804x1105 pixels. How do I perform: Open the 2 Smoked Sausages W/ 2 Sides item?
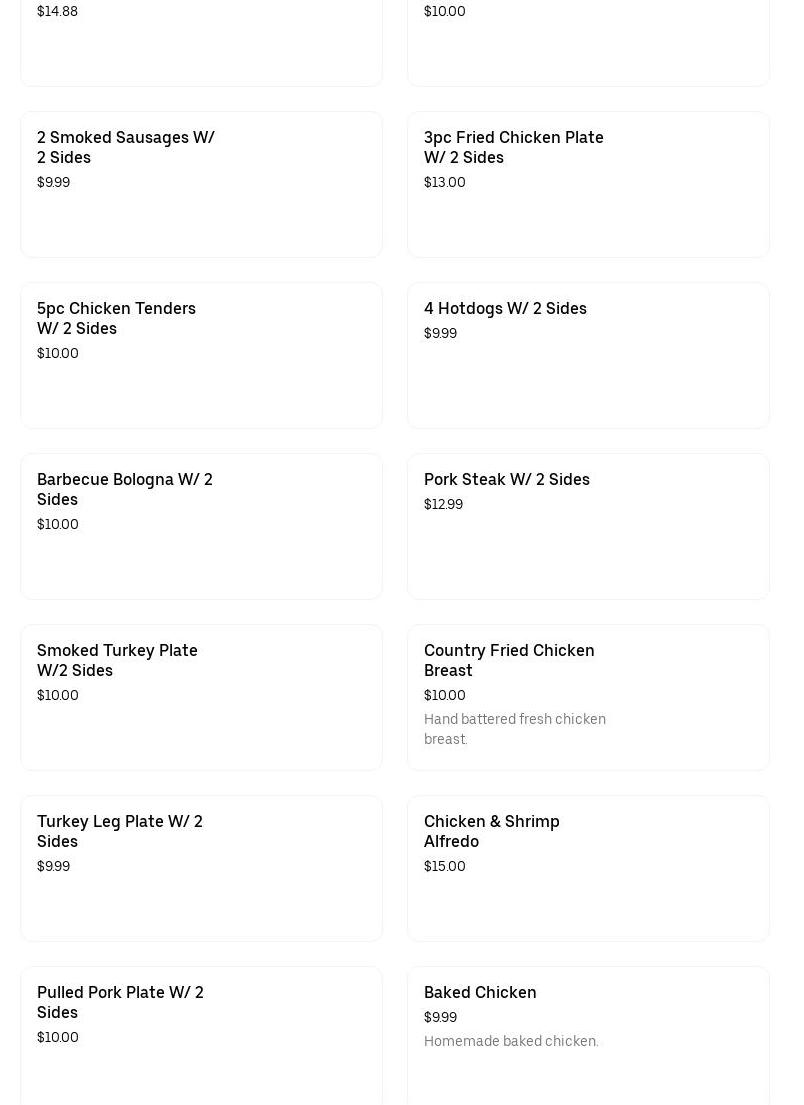pos(126,147)
